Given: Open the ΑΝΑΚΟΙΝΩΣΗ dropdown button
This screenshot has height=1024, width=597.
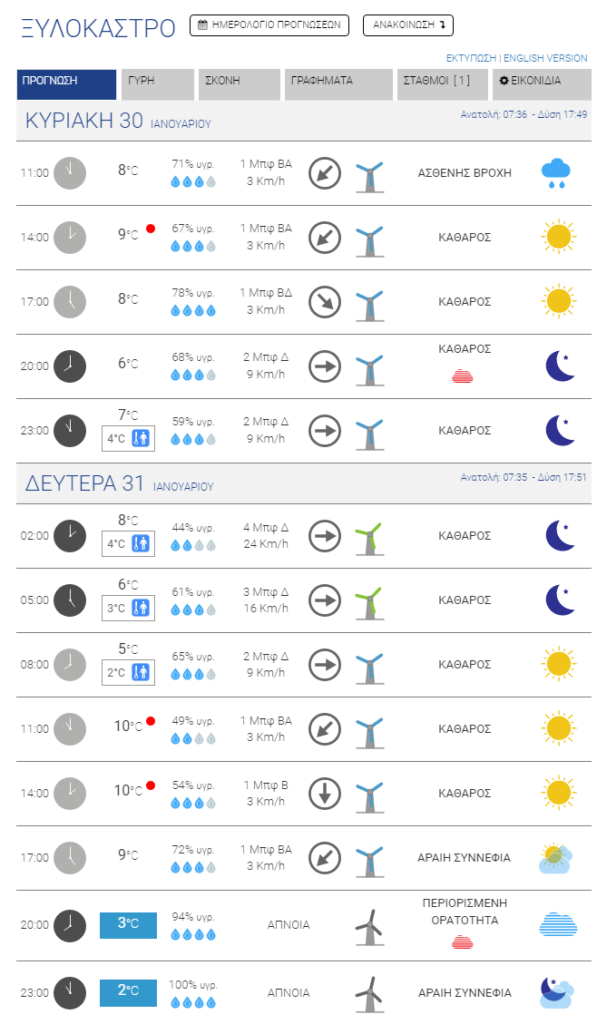Looking at the screenshot, I should (x=408, y=25).
